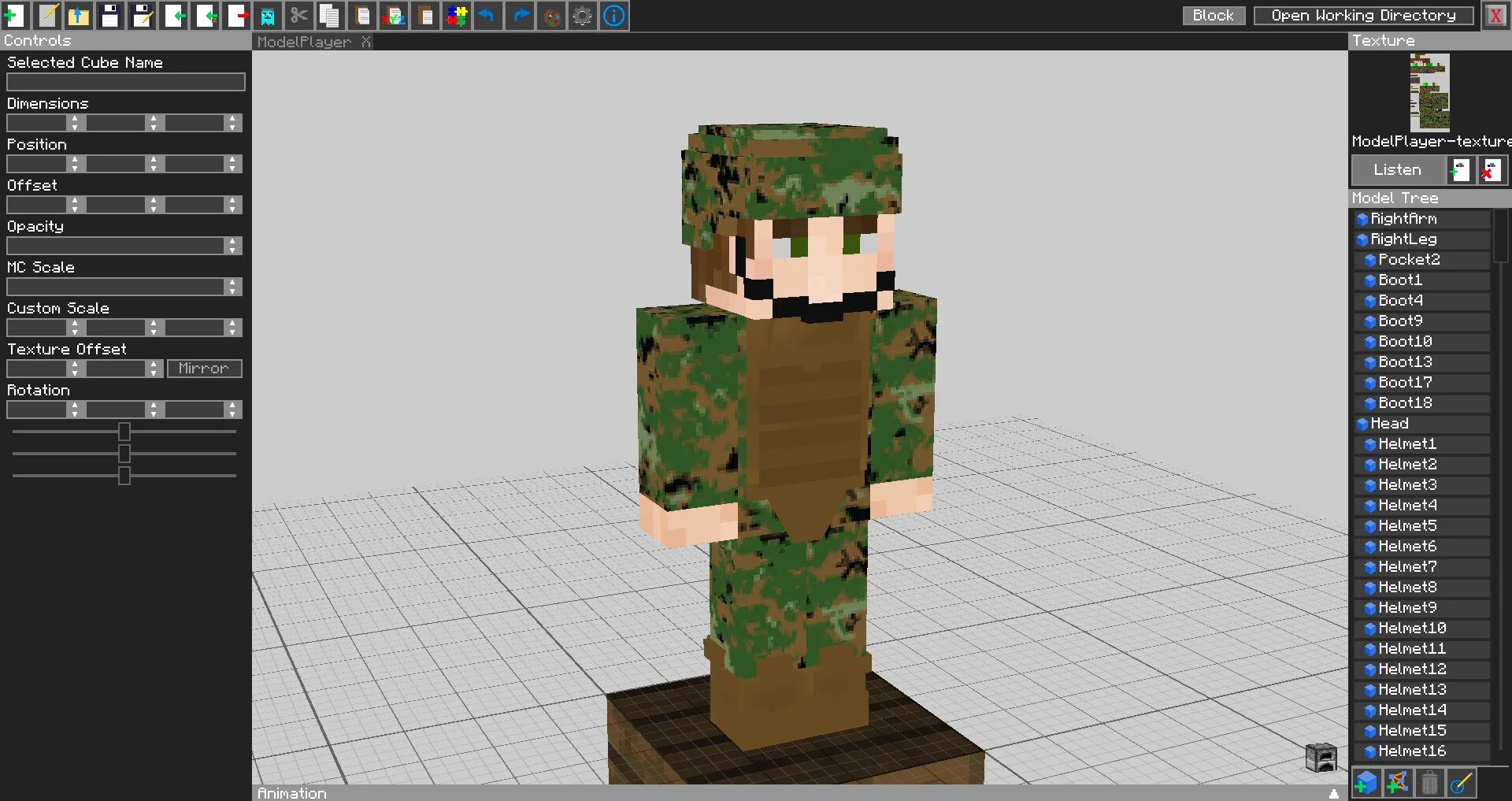Undo the last action with blue arrow
The height and width of the screenshot is (801, 1512).
(x=488, y=15)
